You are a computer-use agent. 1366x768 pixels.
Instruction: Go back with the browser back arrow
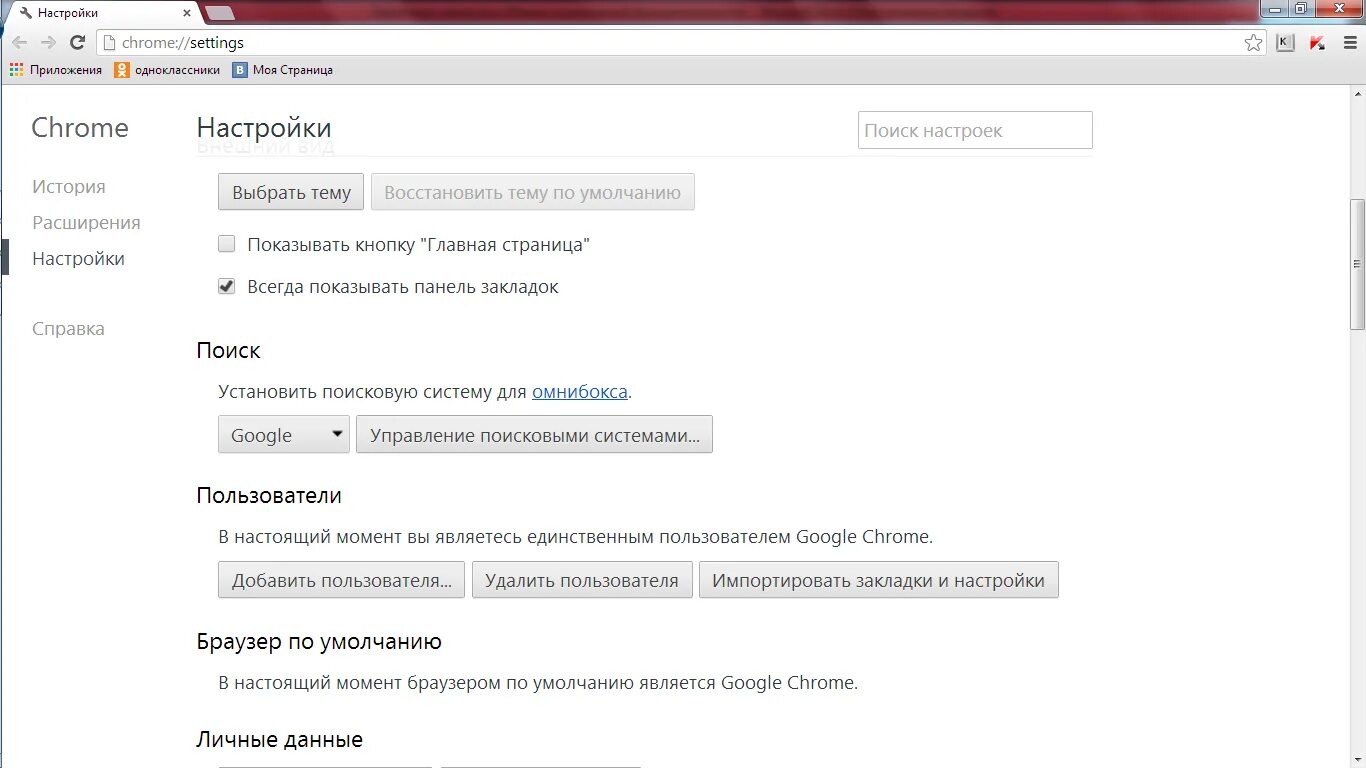[x=19, y=43]
